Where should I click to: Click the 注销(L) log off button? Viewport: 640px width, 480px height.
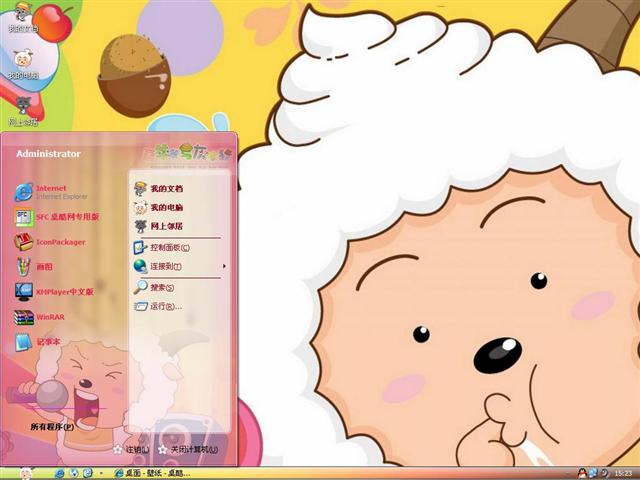pyautogui.click(x=131, y=450)
